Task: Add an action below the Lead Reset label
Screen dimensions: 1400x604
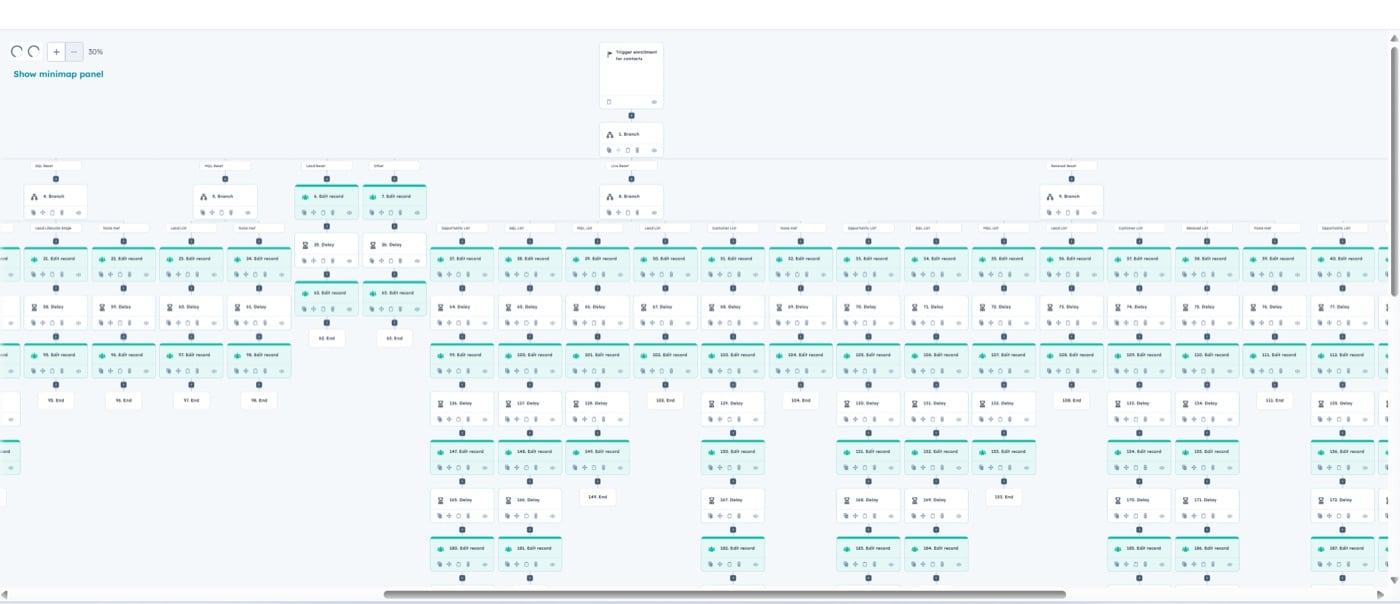Action: (x=326, y=178)
